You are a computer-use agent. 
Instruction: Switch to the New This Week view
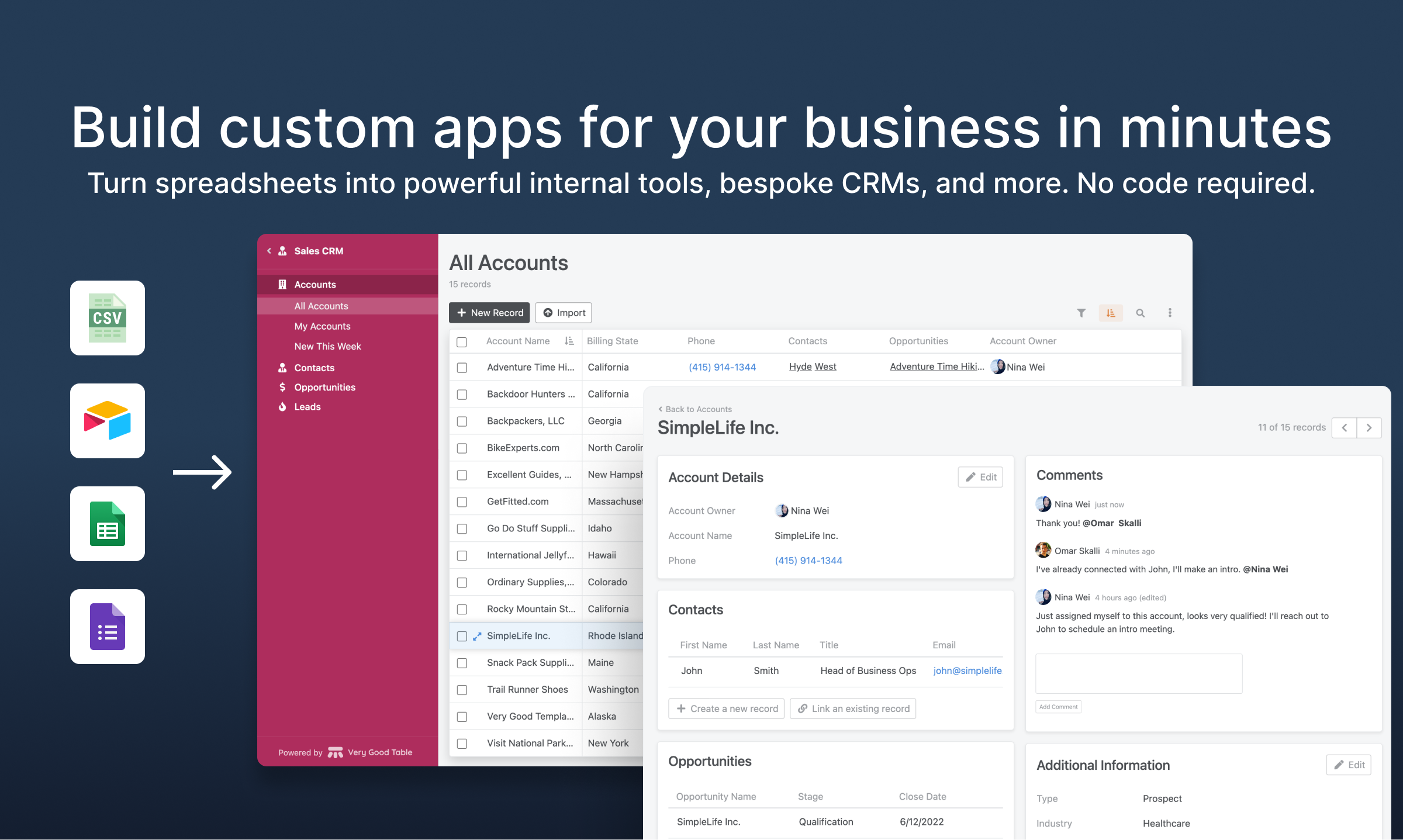(327, 346)
